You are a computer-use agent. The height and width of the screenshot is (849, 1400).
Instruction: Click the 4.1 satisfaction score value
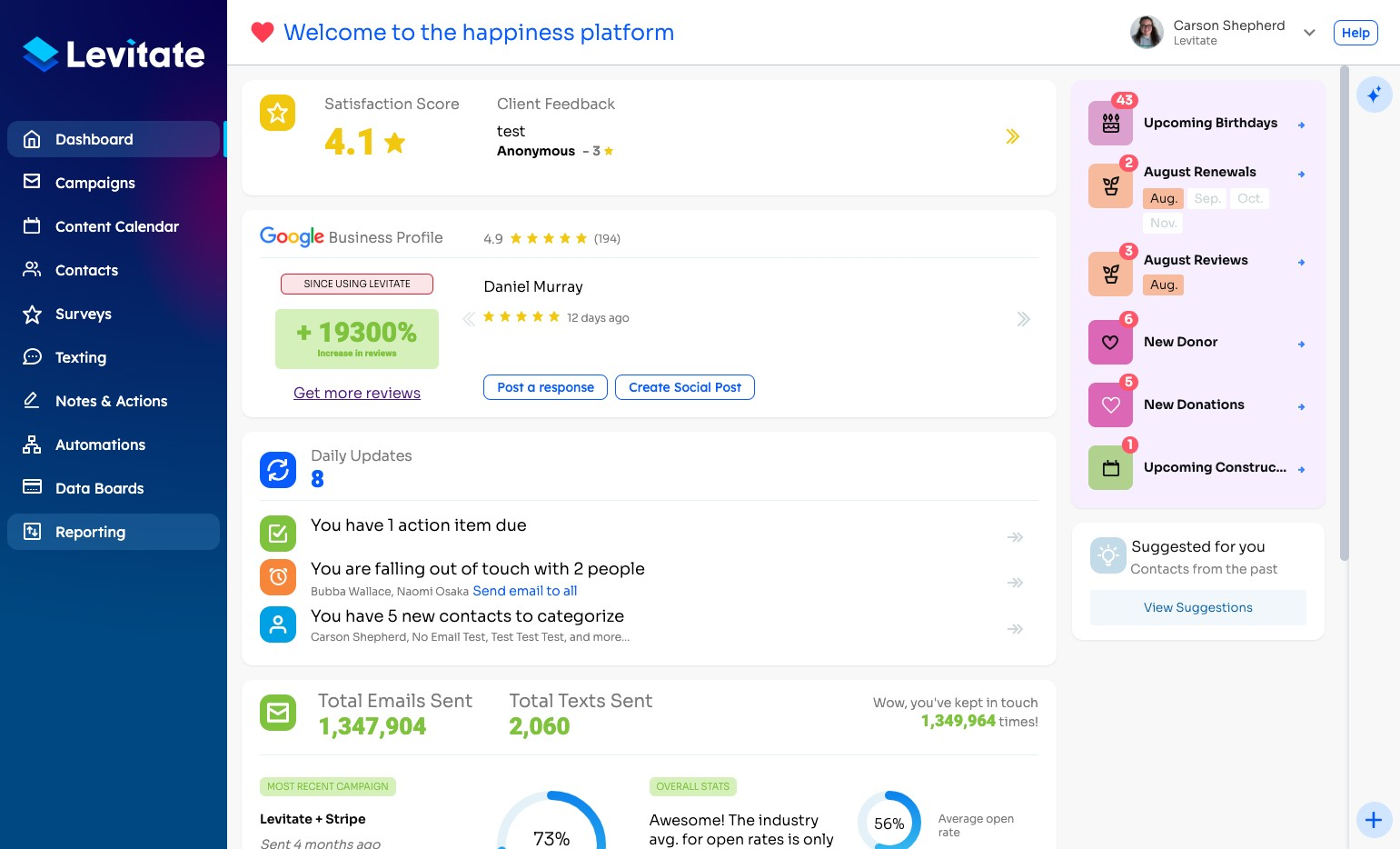click(x=350, y=142)
